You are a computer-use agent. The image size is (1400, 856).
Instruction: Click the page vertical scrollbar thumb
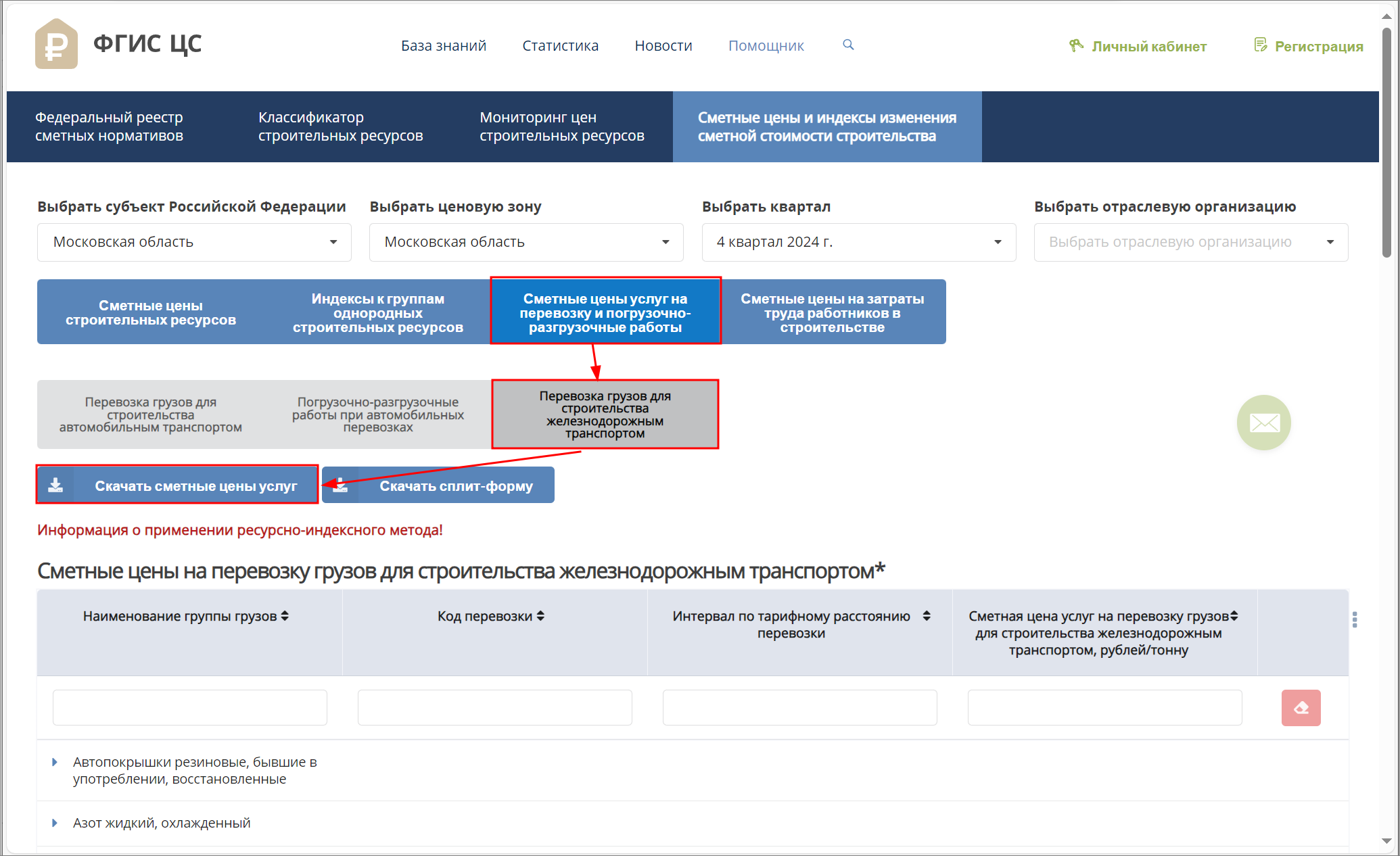1386,142
